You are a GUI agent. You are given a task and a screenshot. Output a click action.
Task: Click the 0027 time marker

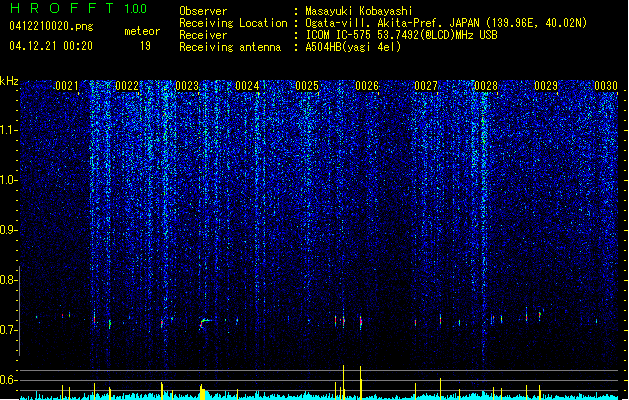pos(426,86)
